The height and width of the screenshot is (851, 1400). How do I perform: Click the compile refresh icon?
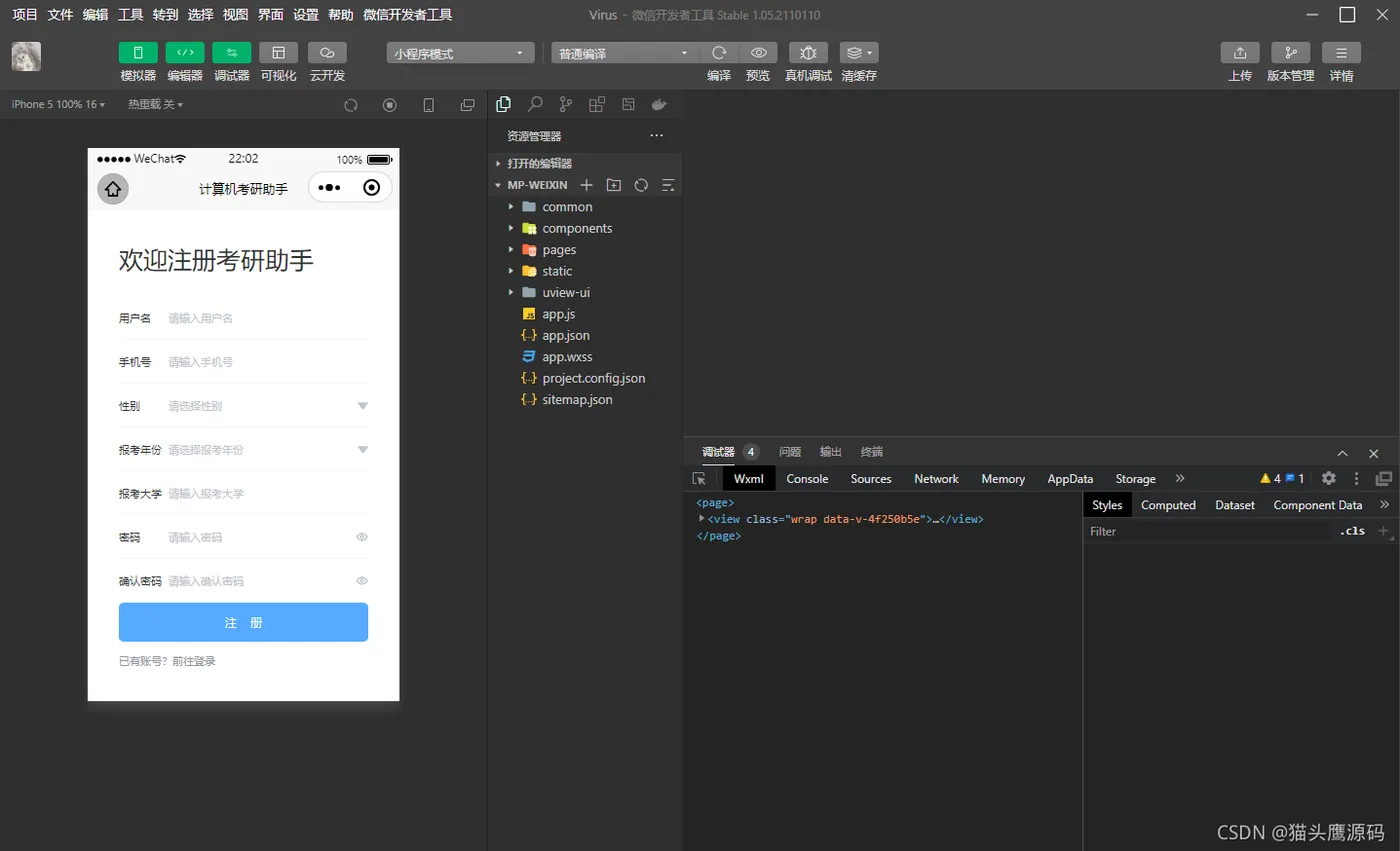(719, 53)
